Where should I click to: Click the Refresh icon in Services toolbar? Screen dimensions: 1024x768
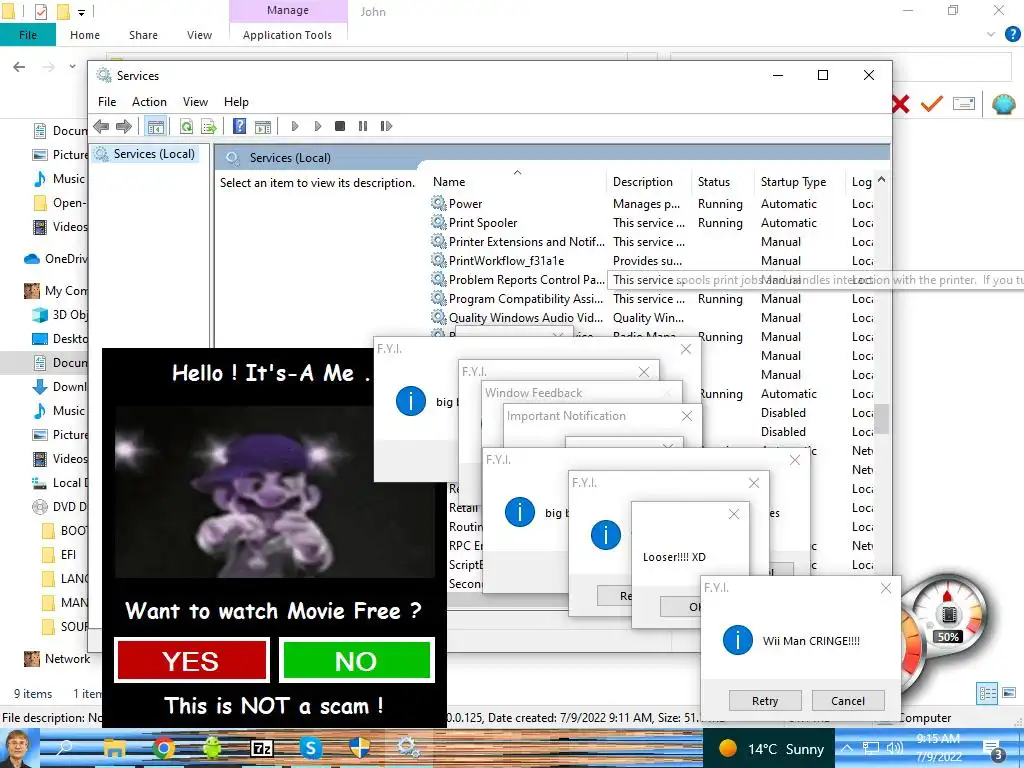click(186, 126)
